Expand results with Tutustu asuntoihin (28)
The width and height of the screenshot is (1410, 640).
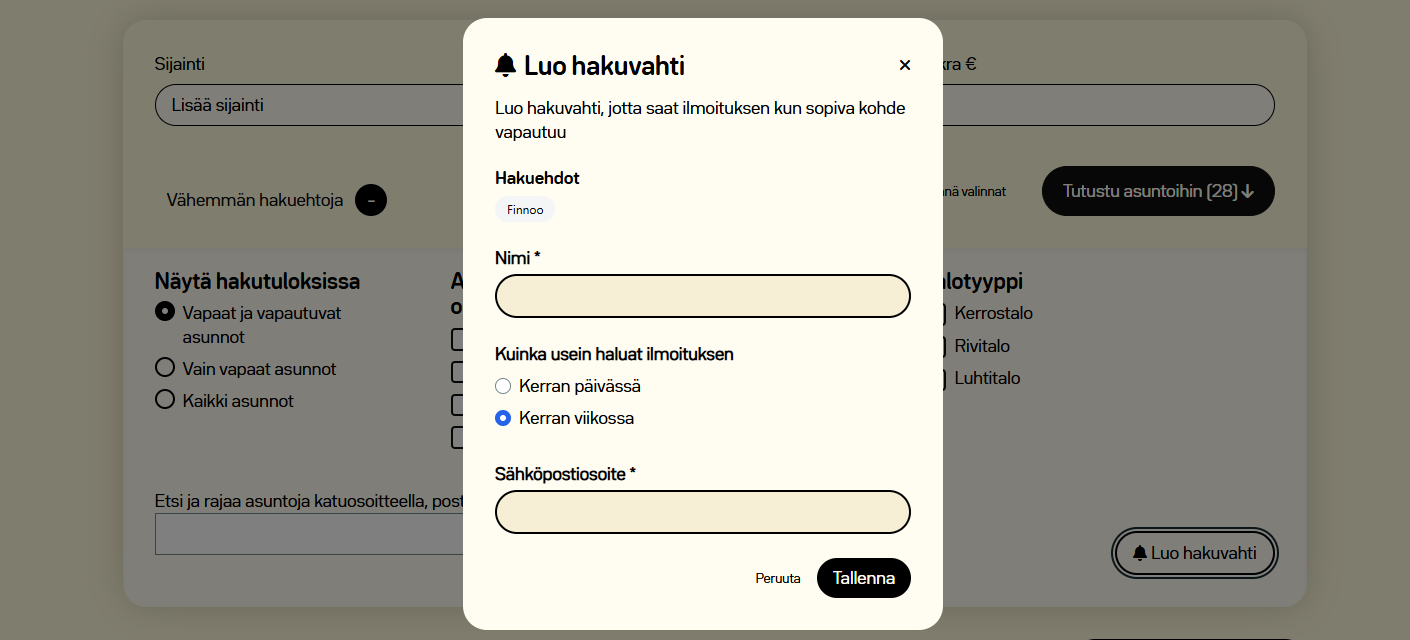[1157, 191]
